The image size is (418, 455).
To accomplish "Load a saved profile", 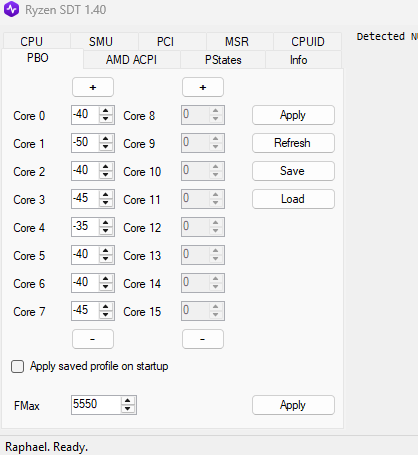I will 293,199.
